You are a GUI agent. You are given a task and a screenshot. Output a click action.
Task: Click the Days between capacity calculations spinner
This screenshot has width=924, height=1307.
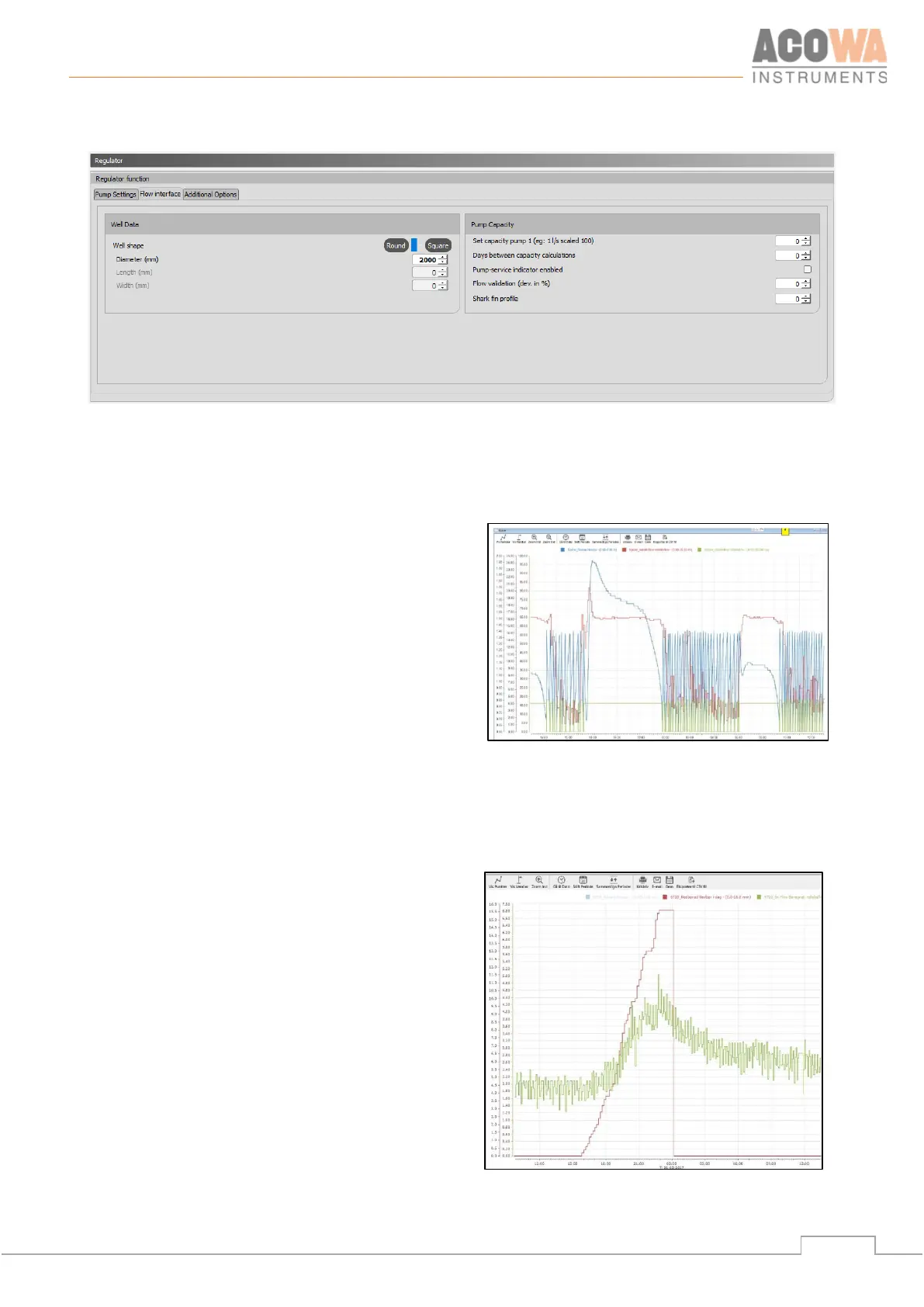pos(806,255)
